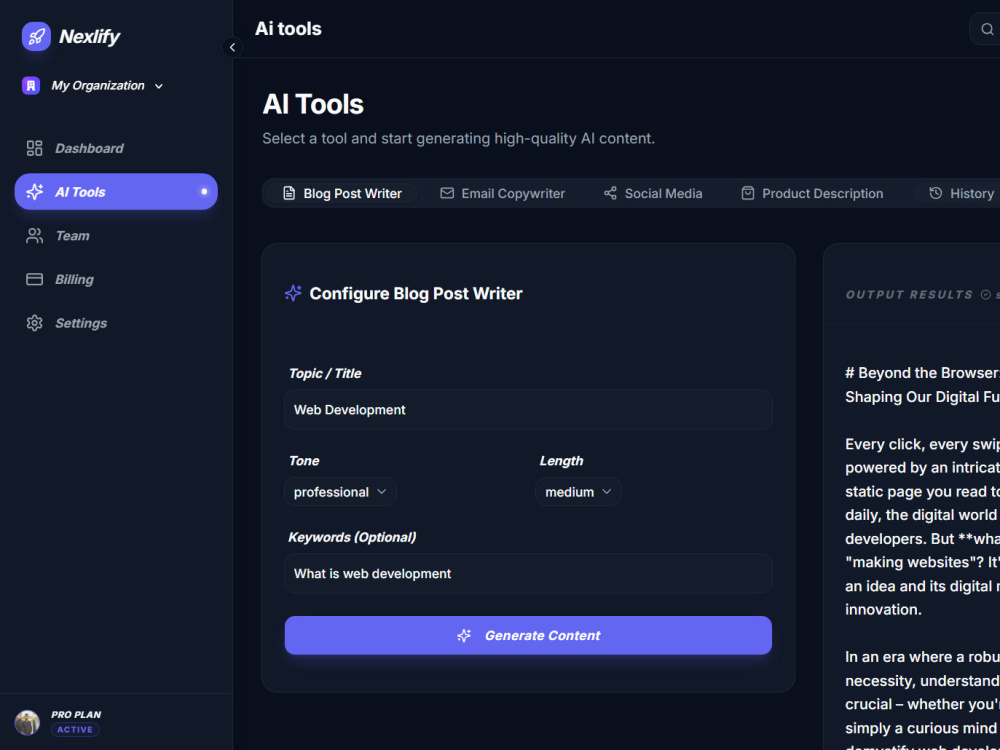Click the Topic / Title input field

coord(529,409)
